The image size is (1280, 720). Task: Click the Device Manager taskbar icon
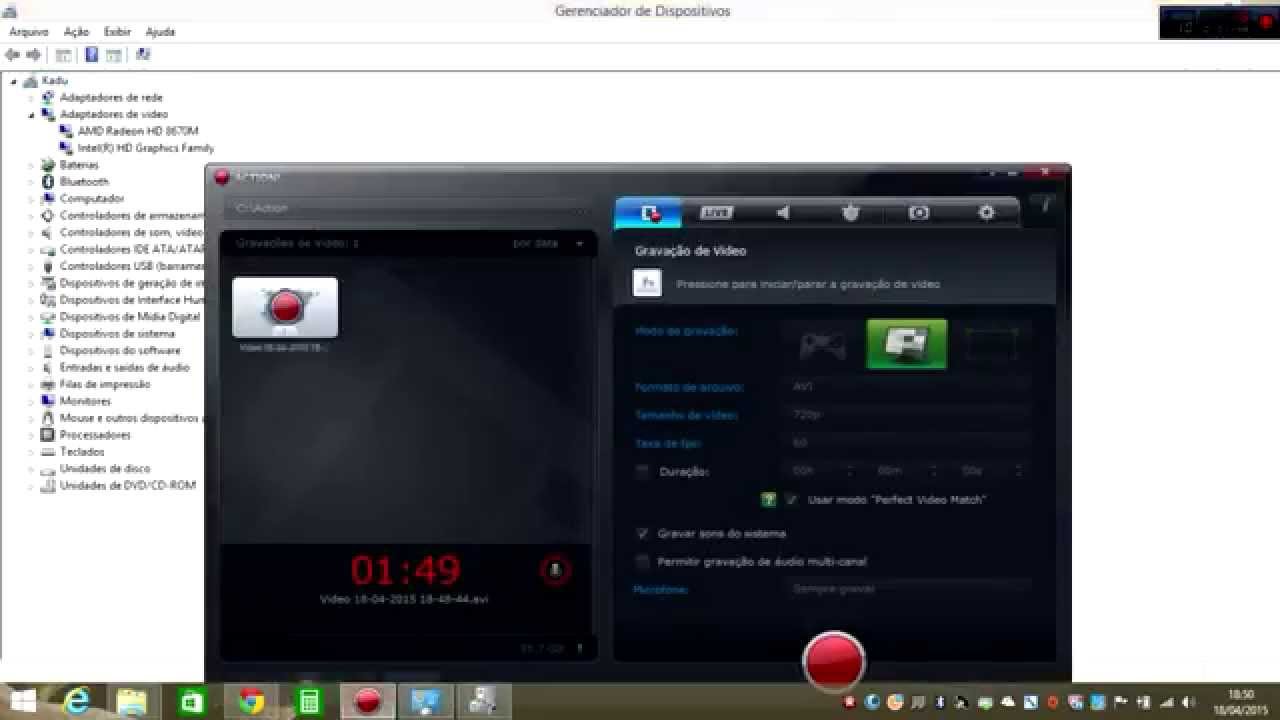click(x=484, y=702)
